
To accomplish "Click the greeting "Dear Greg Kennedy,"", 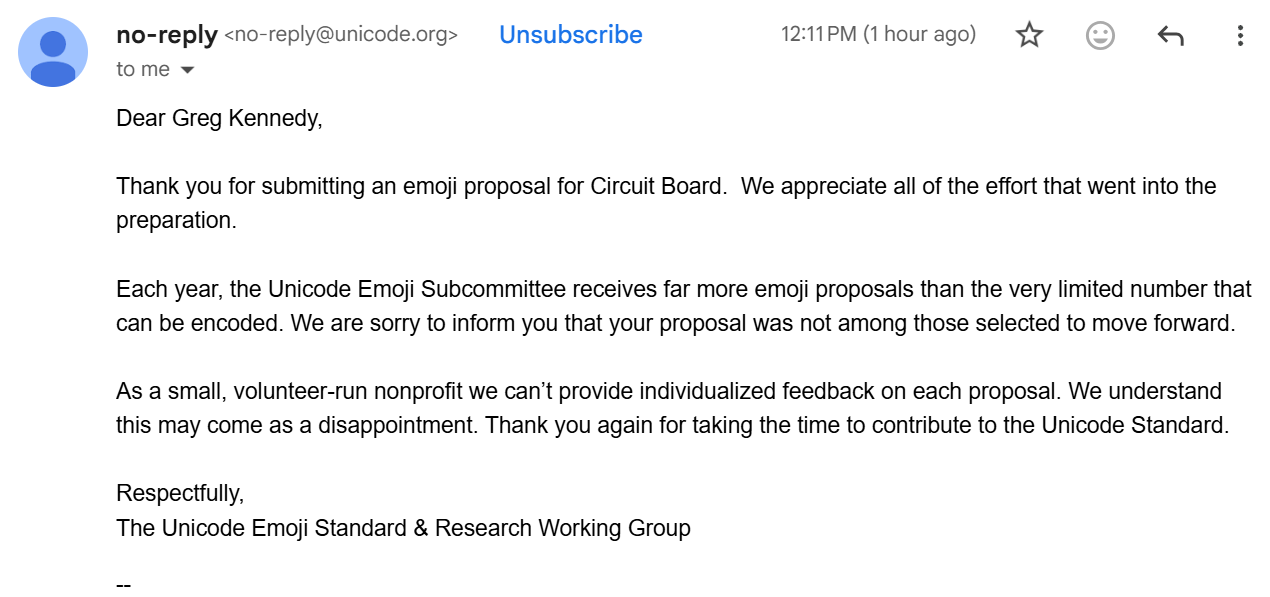I will point(219,119).
